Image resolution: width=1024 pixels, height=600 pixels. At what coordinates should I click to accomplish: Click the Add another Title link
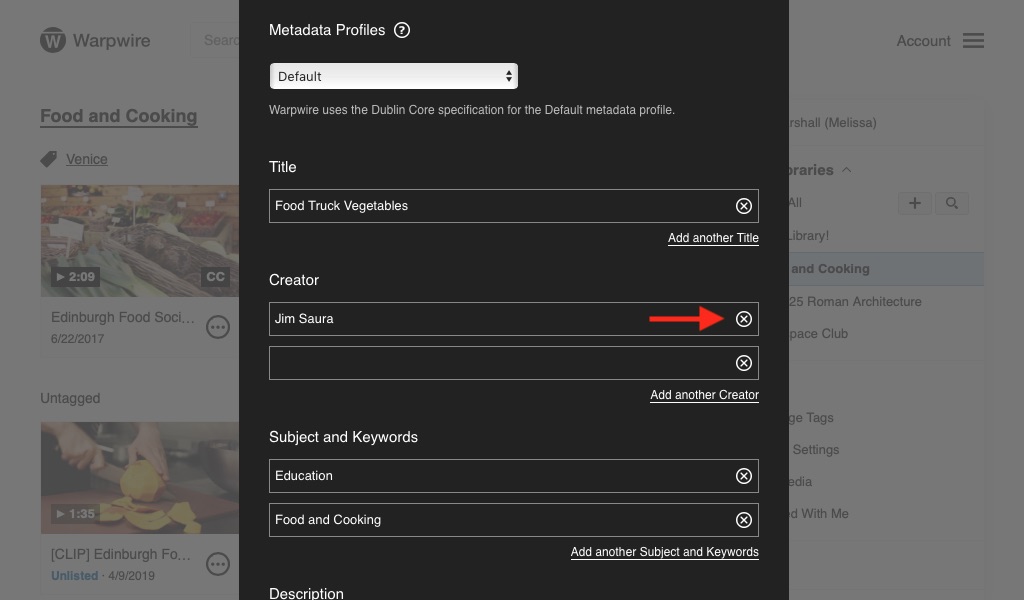click(x=713, y=238)
